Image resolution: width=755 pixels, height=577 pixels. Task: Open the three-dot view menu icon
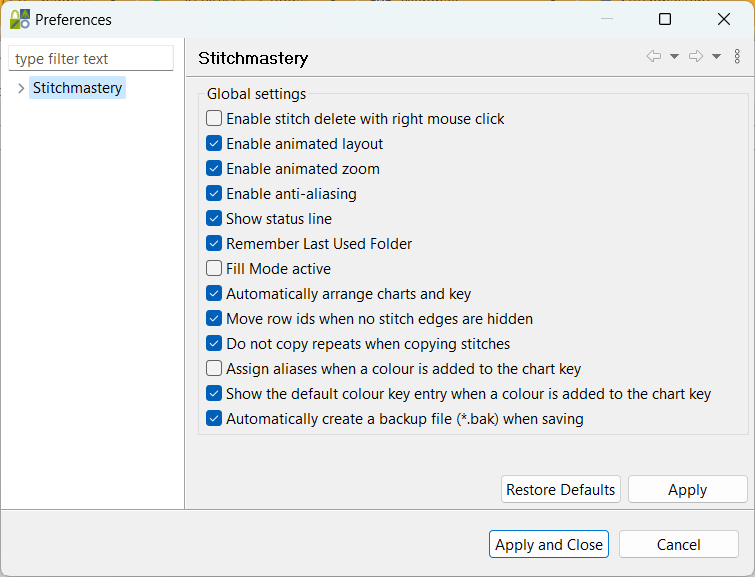coord(737,56)
